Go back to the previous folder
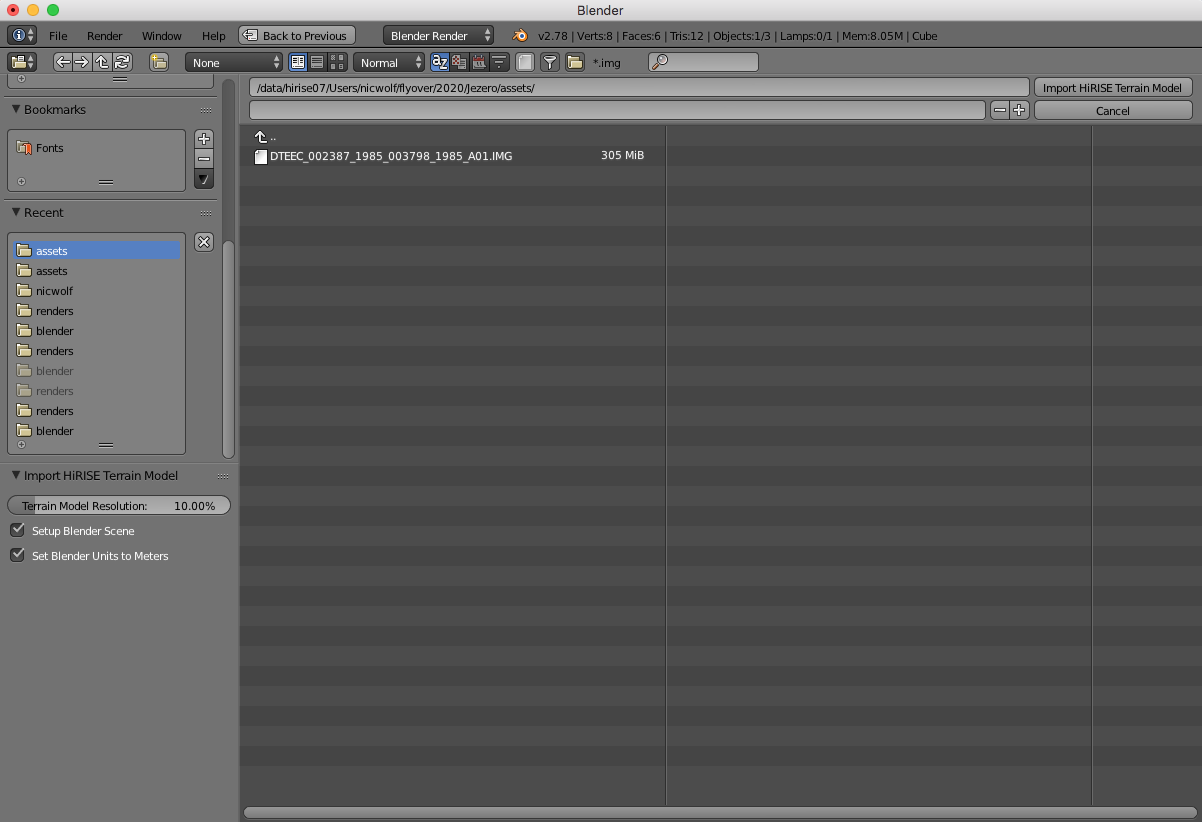The image size is (1202, 822). (63, 62)
